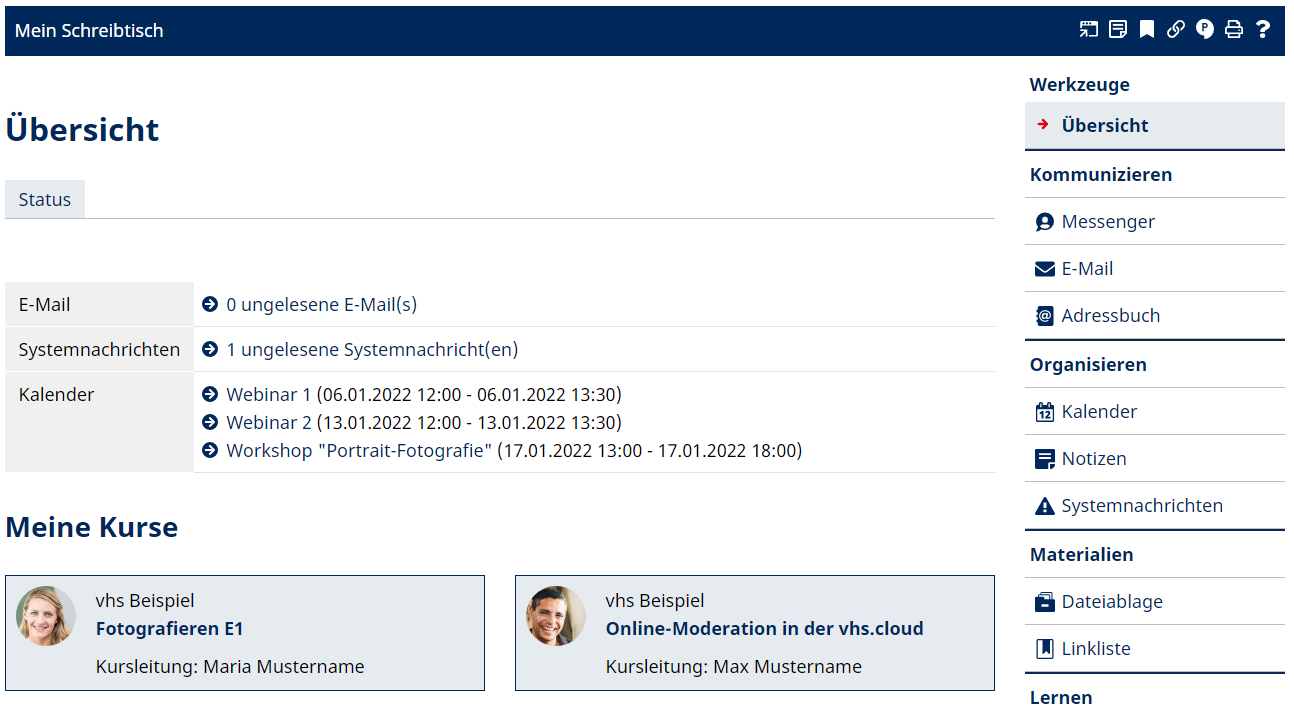The image size is (1294, 711).
Task: Open Kalender from the Organisieren section
Action: 1099,412
